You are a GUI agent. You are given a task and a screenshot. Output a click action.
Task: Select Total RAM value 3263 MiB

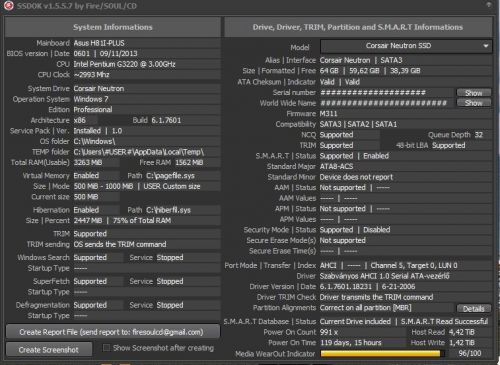88,163
